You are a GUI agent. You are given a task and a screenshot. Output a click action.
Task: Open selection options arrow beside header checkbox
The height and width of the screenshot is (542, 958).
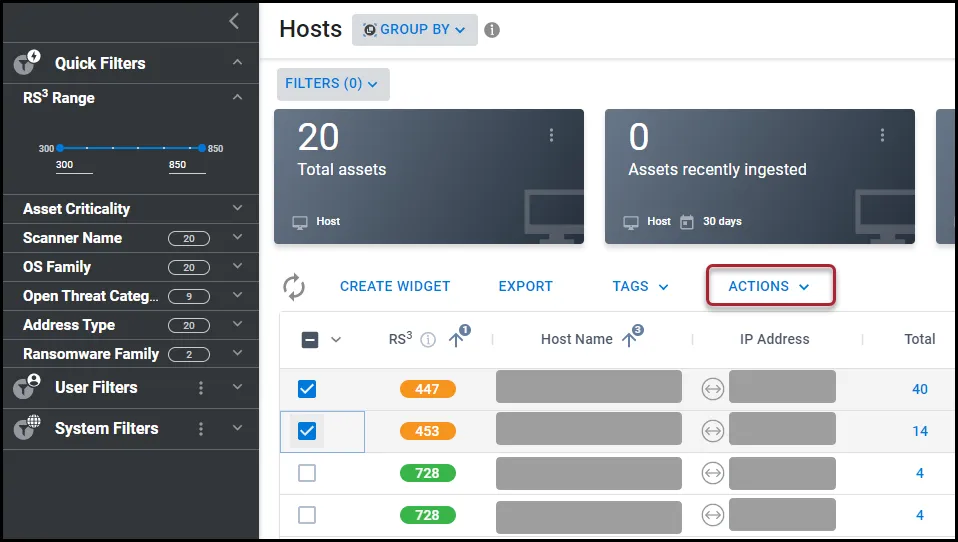pos(336,340)
